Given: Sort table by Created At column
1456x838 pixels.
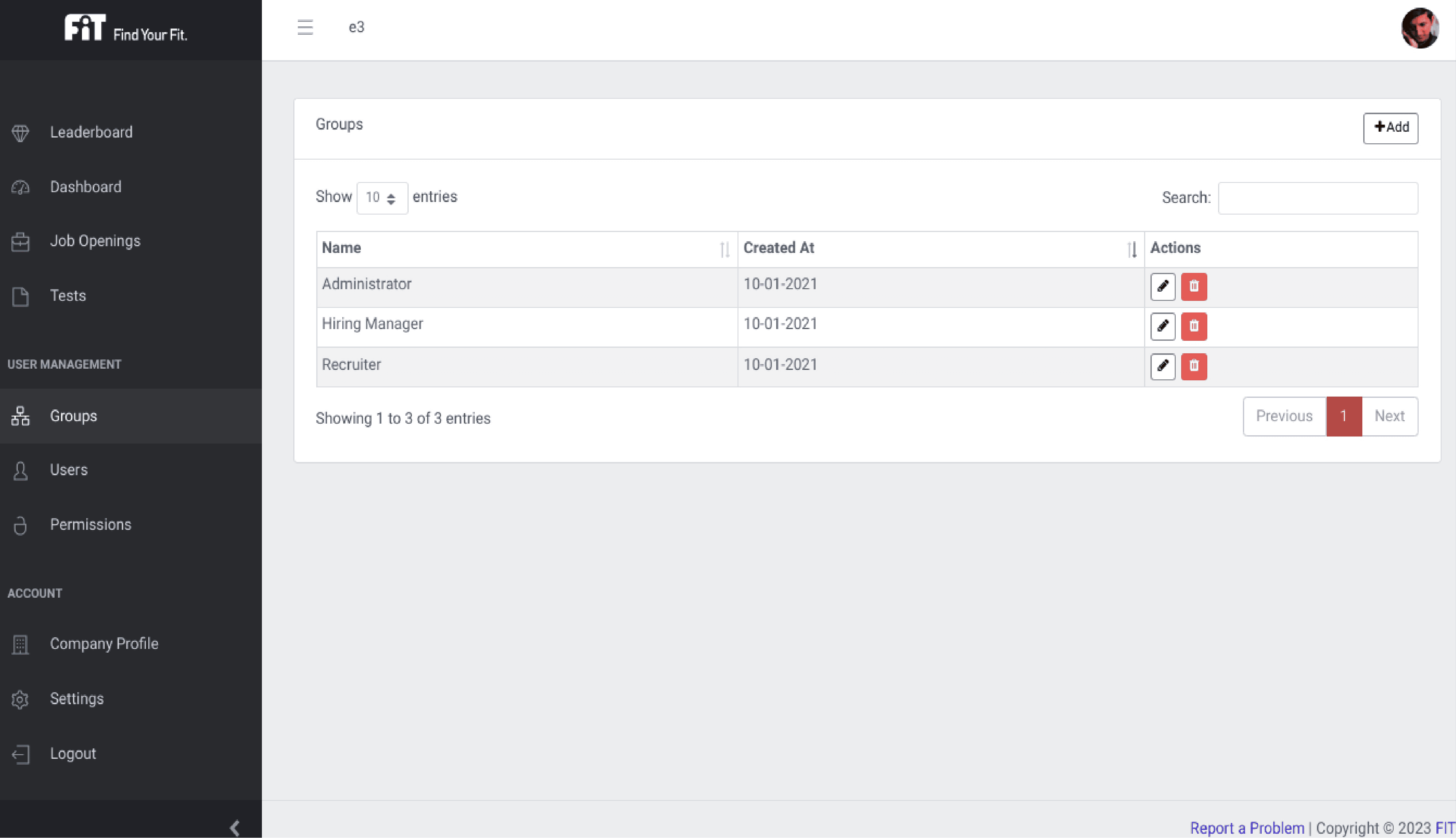Looking at the screenshot, I should click(x=941, y=249).
